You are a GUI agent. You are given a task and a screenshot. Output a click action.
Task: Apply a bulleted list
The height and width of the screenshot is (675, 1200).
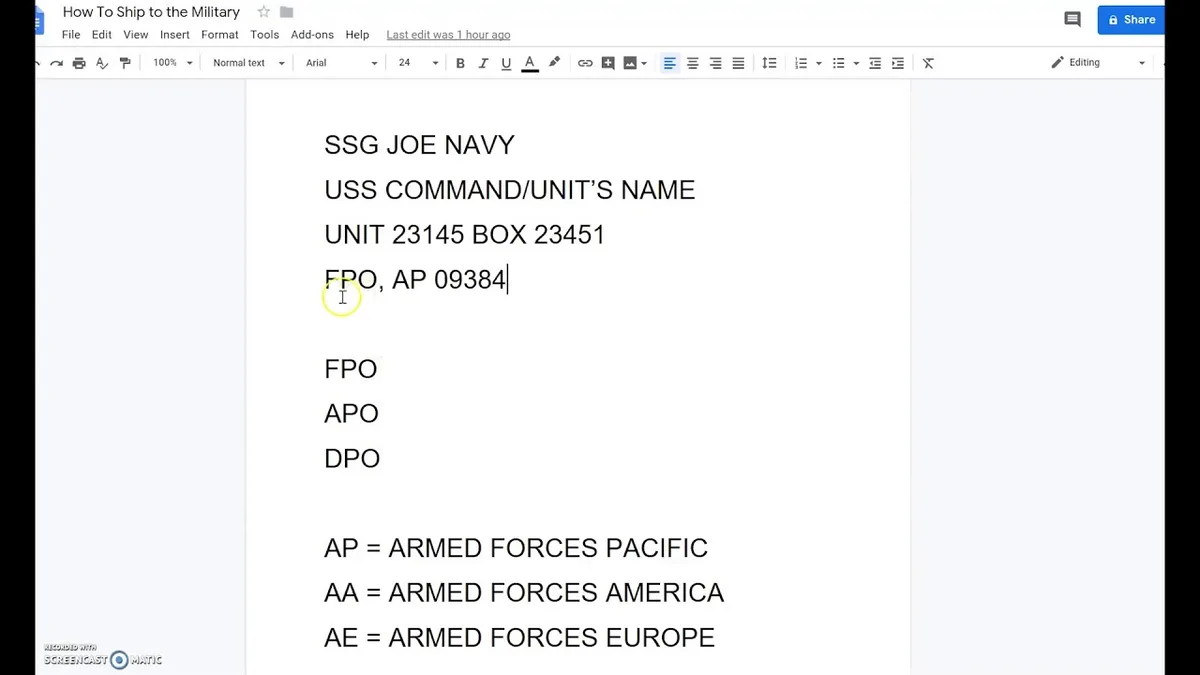(839, 63)
